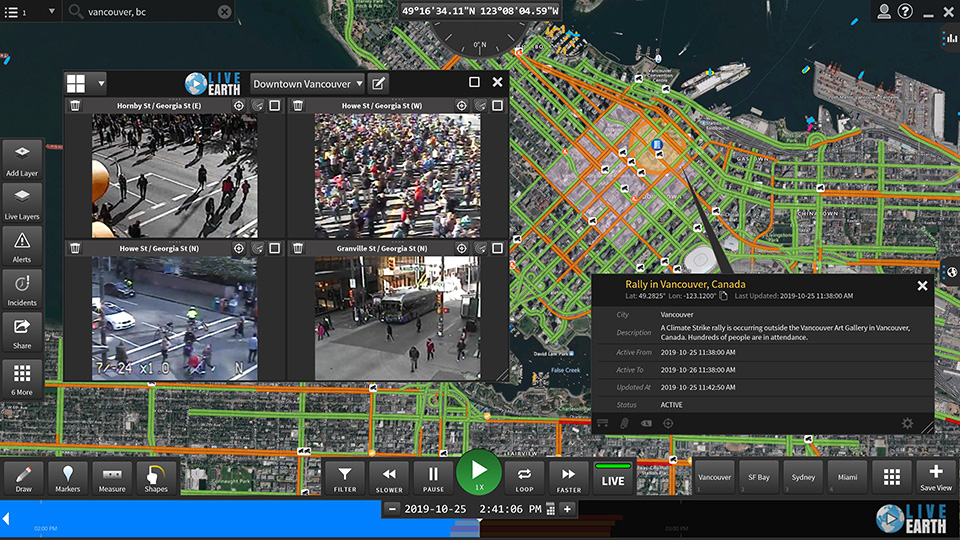Toggle radar icon for Hornby St / Georgia St (E)
Viewport: 960px width, 540px height.
[x=258, y=106]
